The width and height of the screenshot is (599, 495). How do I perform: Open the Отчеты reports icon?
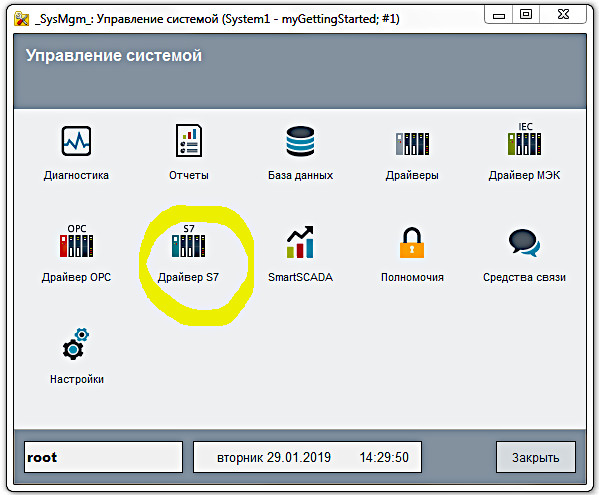click(x=189, y=141)
